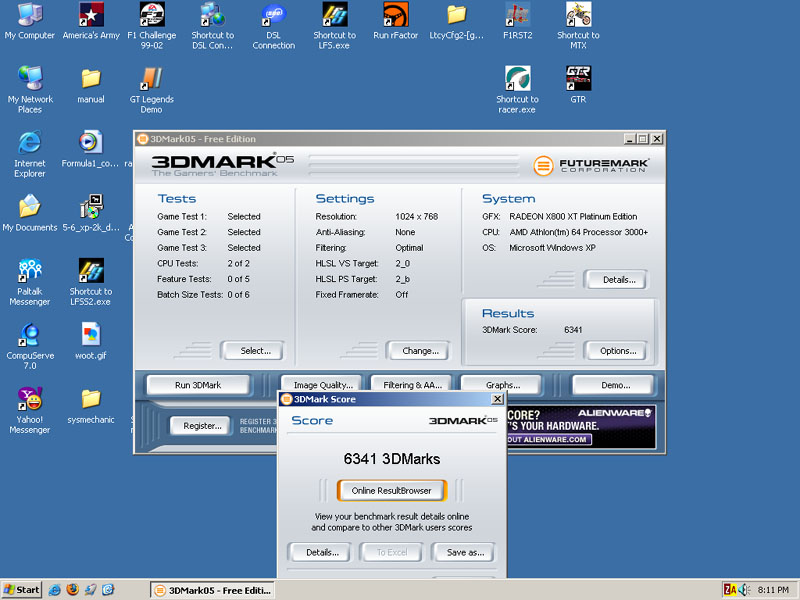800x600 pixels.
Task: Select the GTR desktop icon
Action: (x=578, y=85)
